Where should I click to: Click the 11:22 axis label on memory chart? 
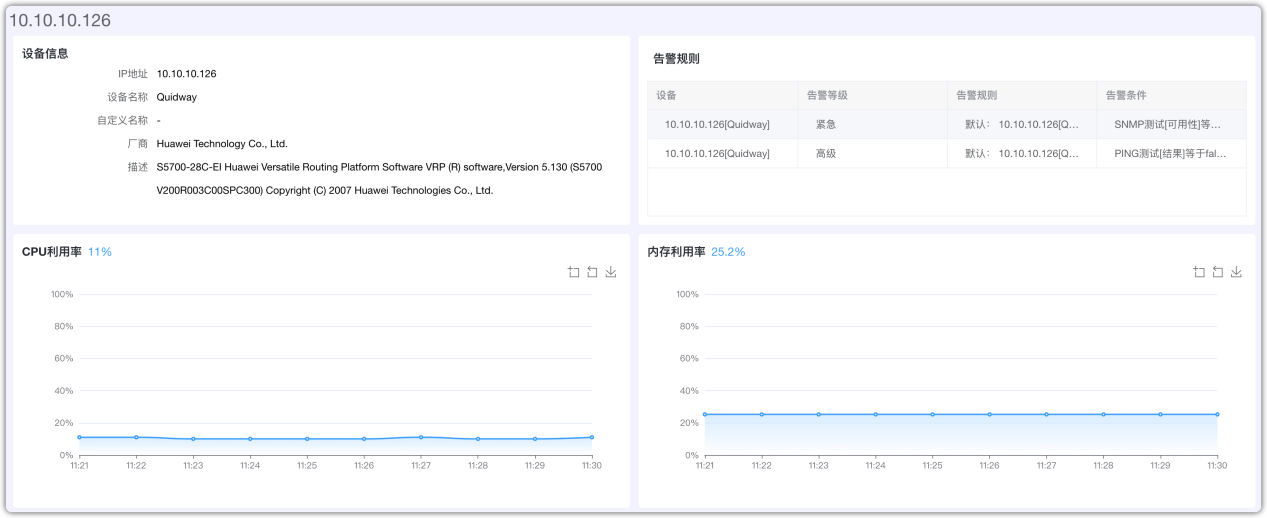(x=762, y=466)
